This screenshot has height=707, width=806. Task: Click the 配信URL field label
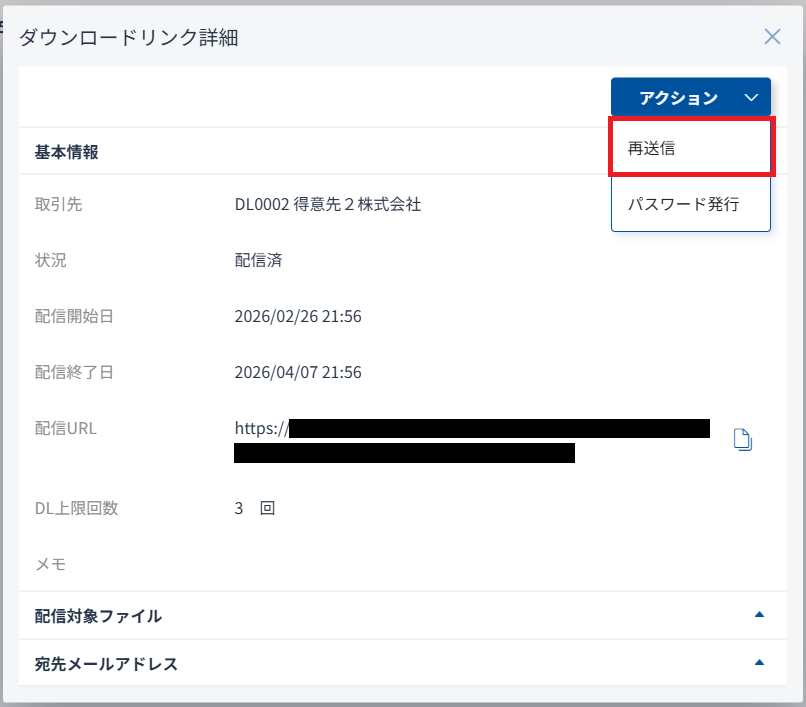pyautogui.click(x=65, y=428)
